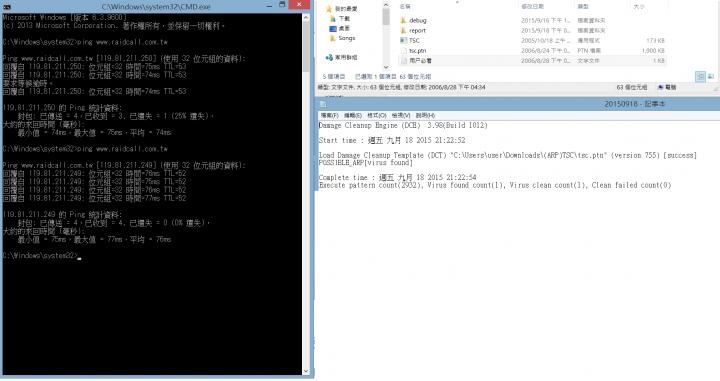This screenshot has height=381, width=720.
Task: Sort files by date modified (修改日期) column
Action: click(532, 6)
